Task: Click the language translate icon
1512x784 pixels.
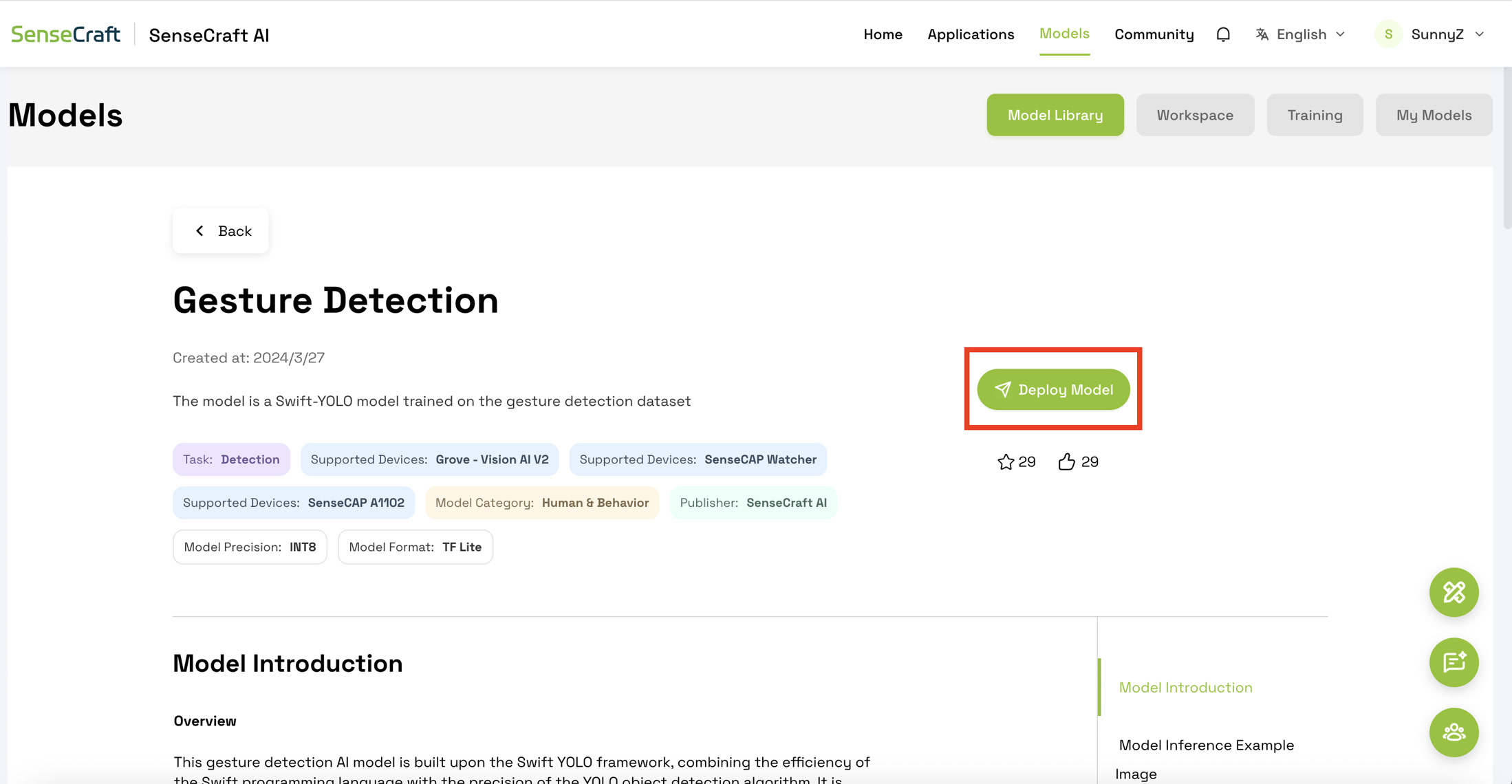Action: (x=1262, y=34)
